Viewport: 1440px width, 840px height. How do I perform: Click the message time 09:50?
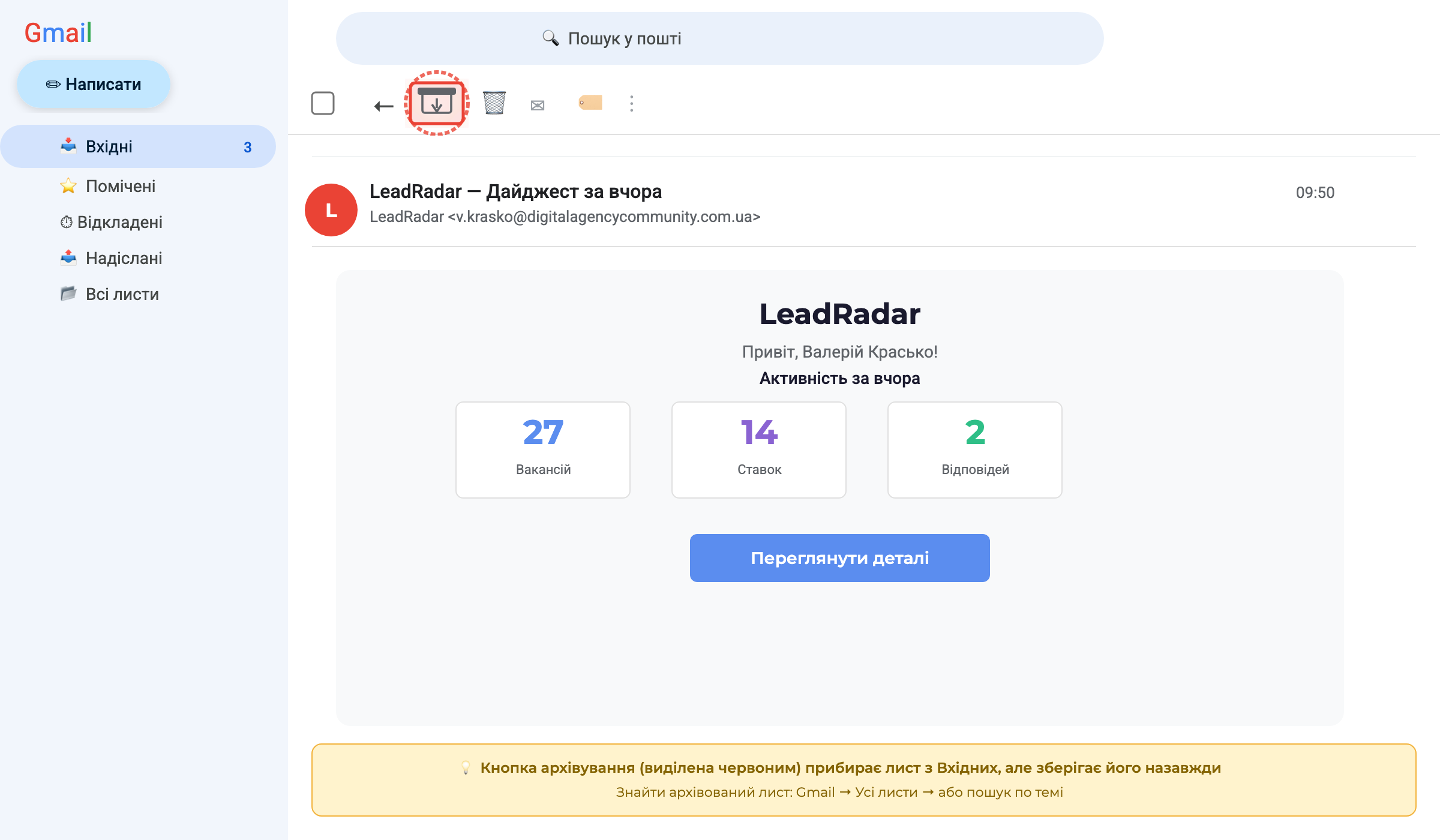pos(1315,193)
